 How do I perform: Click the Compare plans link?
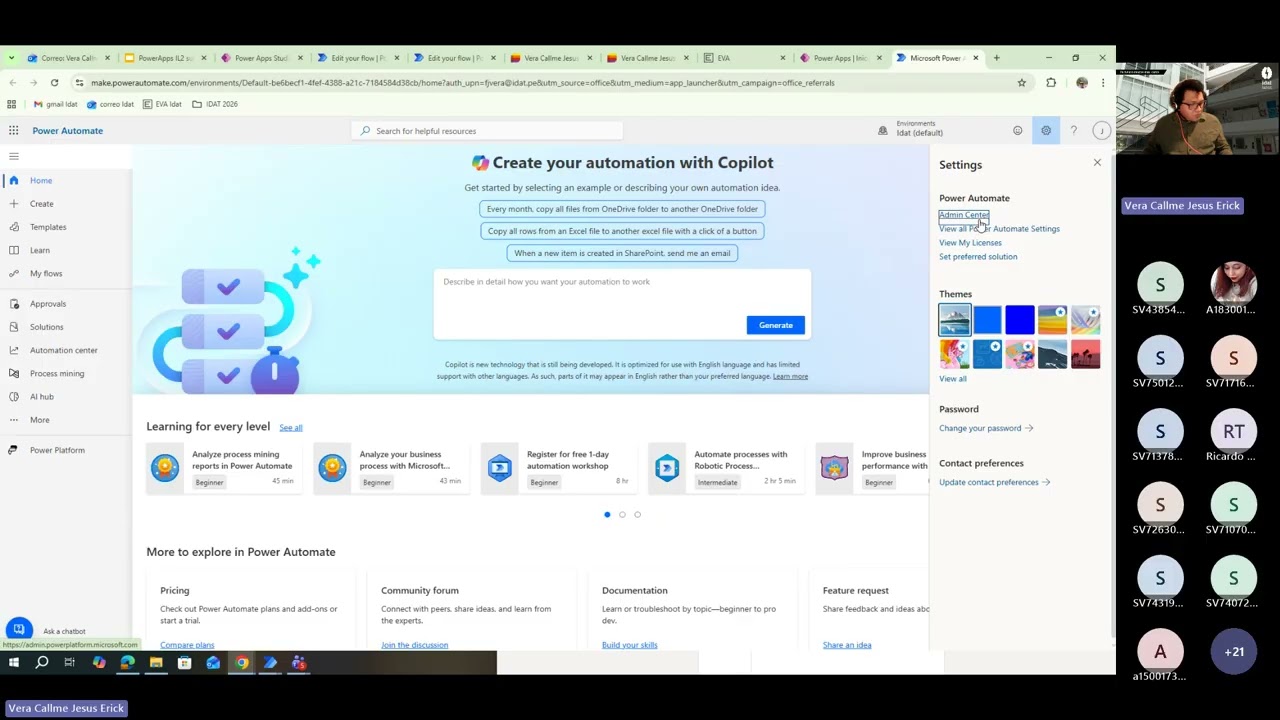[187, 645]
